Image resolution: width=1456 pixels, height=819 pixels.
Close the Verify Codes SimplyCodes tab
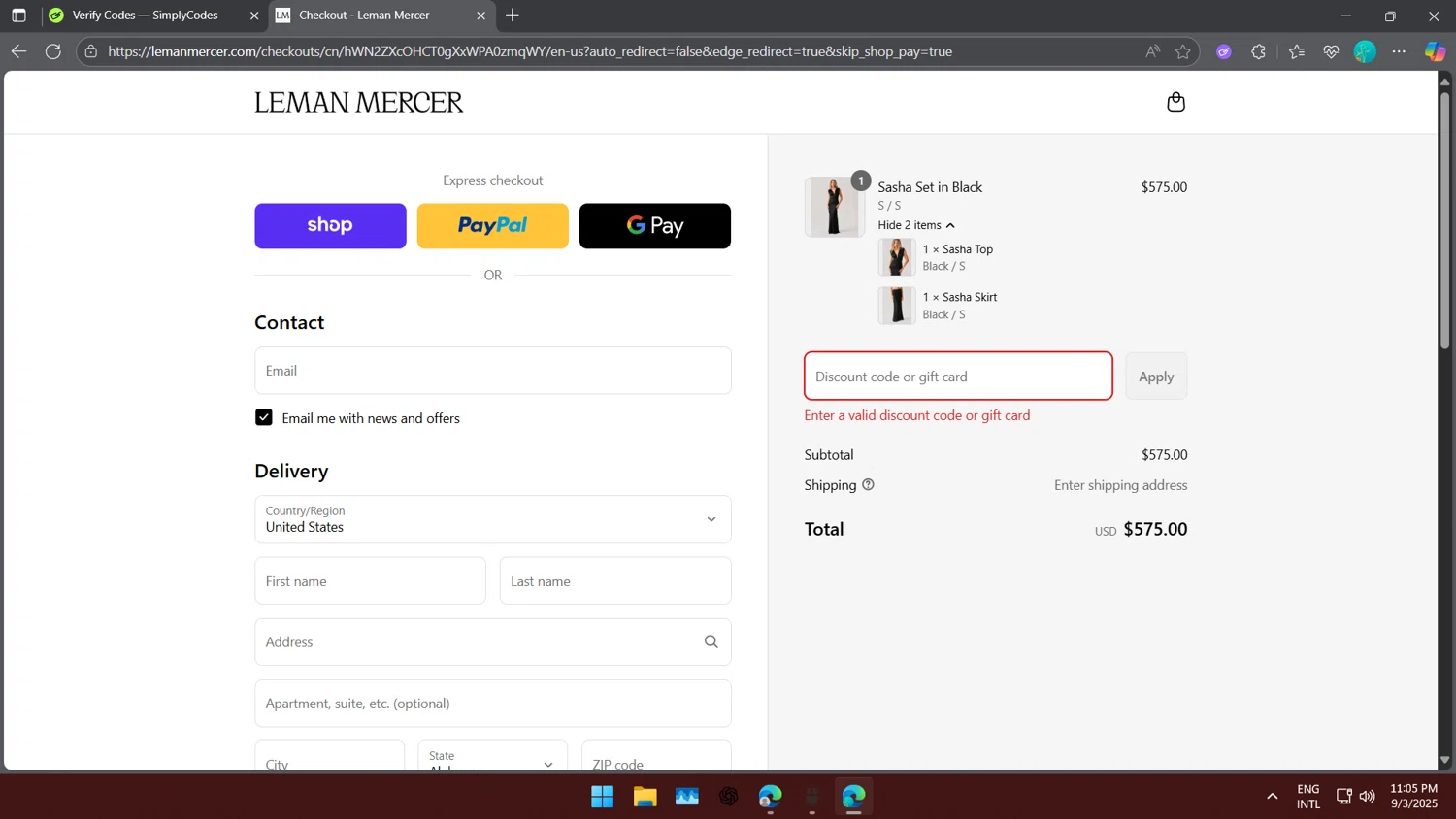(254, 16)
